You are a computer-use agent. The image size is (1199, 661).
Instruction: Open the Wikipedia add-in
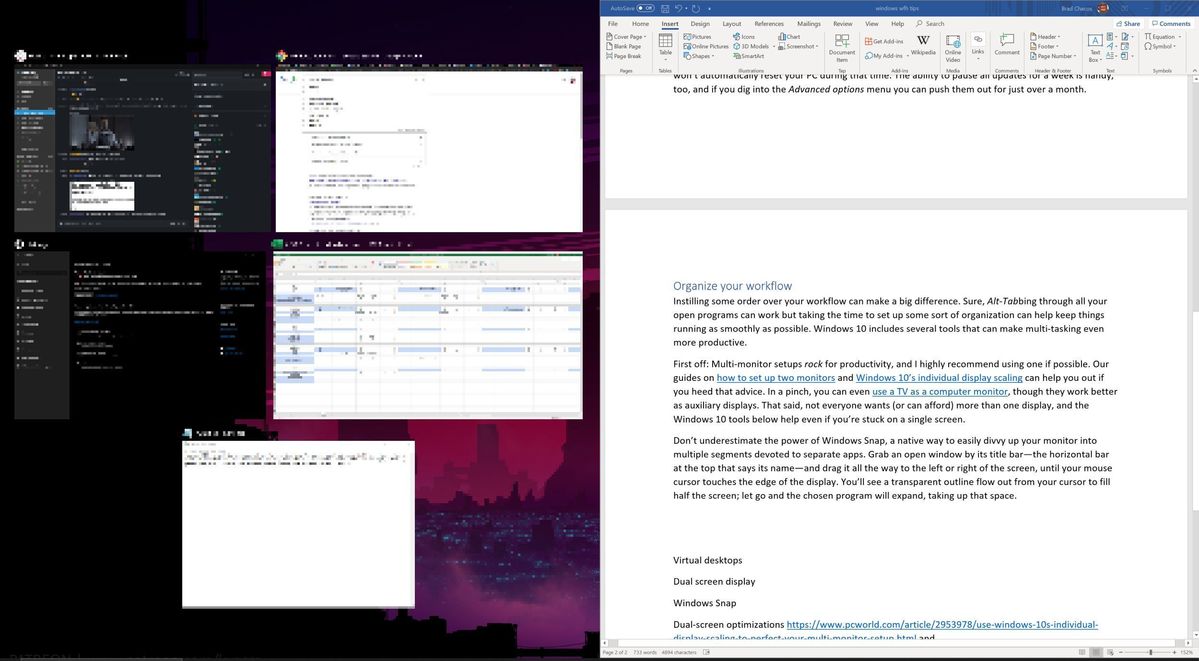pyautogui.click(x=923, y=45)
